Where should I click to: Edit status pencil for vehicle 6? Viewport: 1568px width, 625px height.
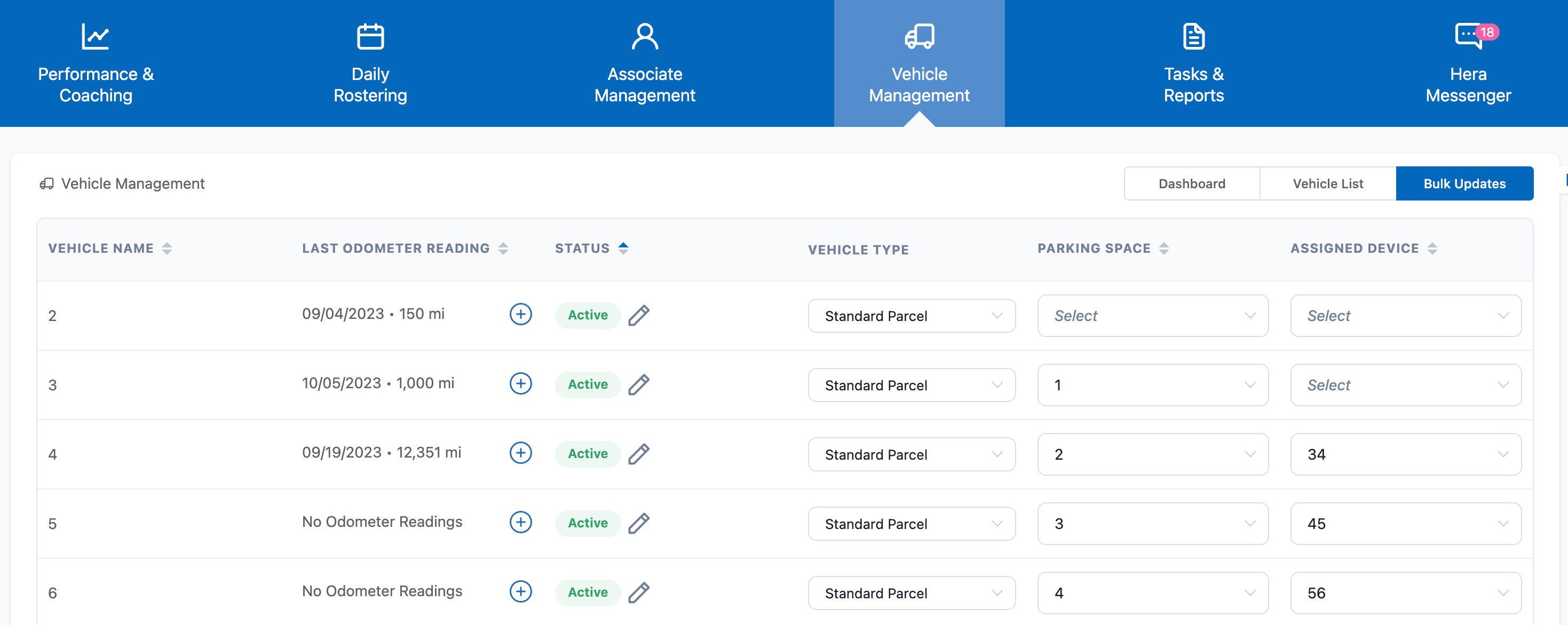coord(638,592)
